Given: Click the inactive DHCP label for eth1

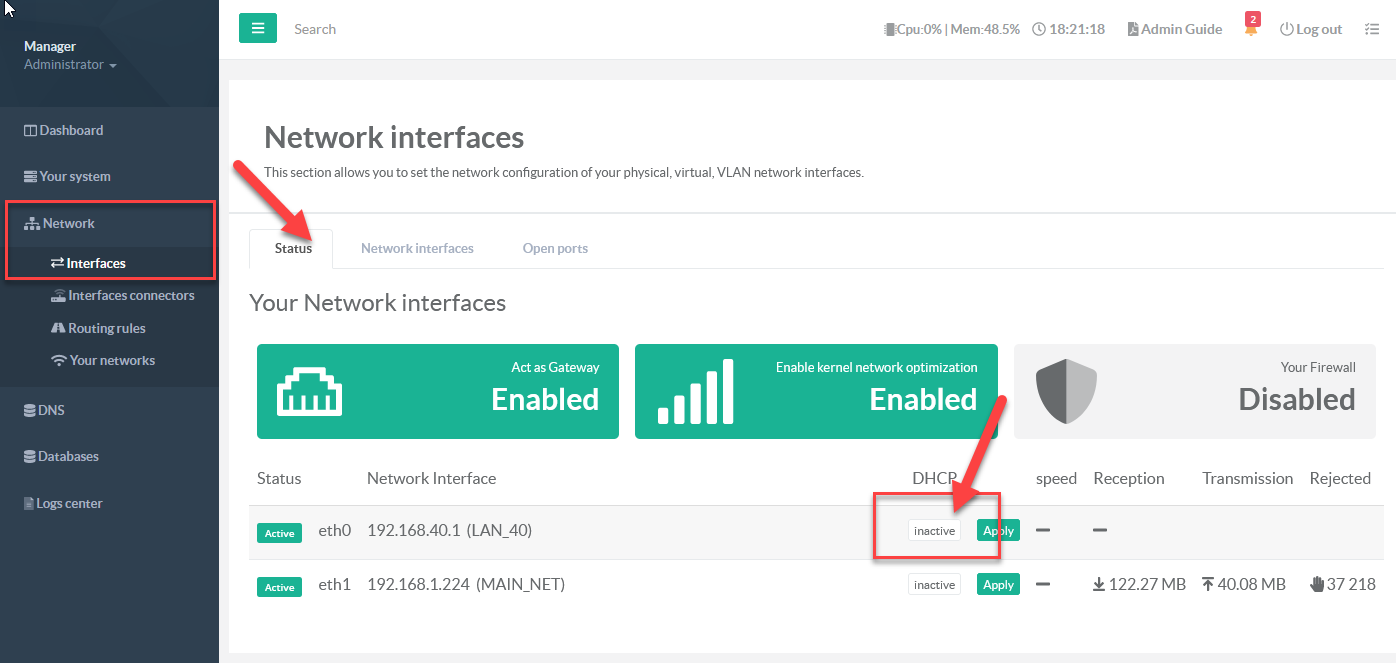Looking at the screenshot, I should 934,585.
